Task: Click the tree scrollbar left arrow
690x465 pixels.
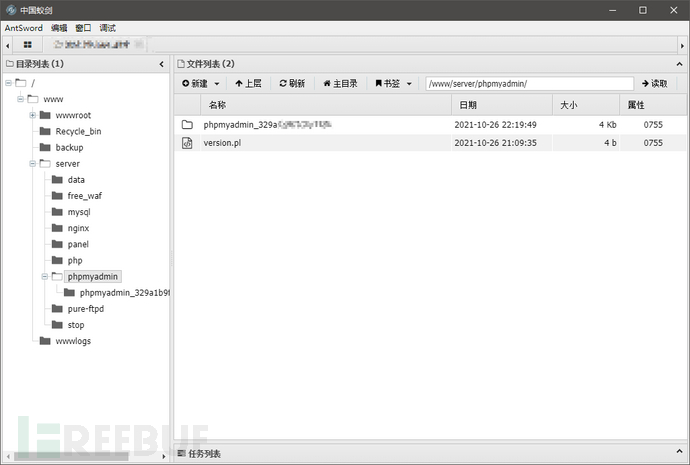Action: (x=7, y=457)
